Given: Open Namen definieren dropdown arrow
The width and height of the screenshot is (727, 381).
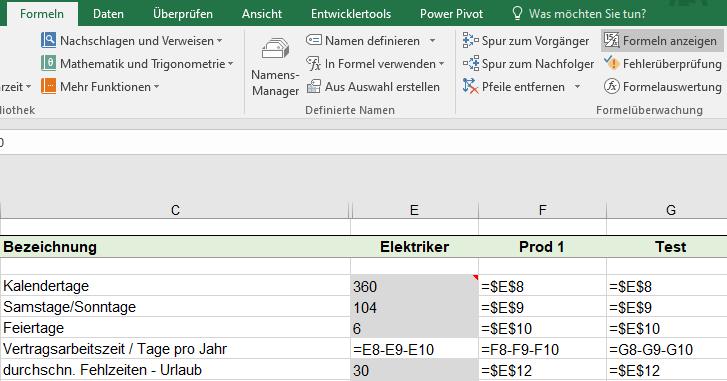Looking at the screenshot, I should [432, 41].
